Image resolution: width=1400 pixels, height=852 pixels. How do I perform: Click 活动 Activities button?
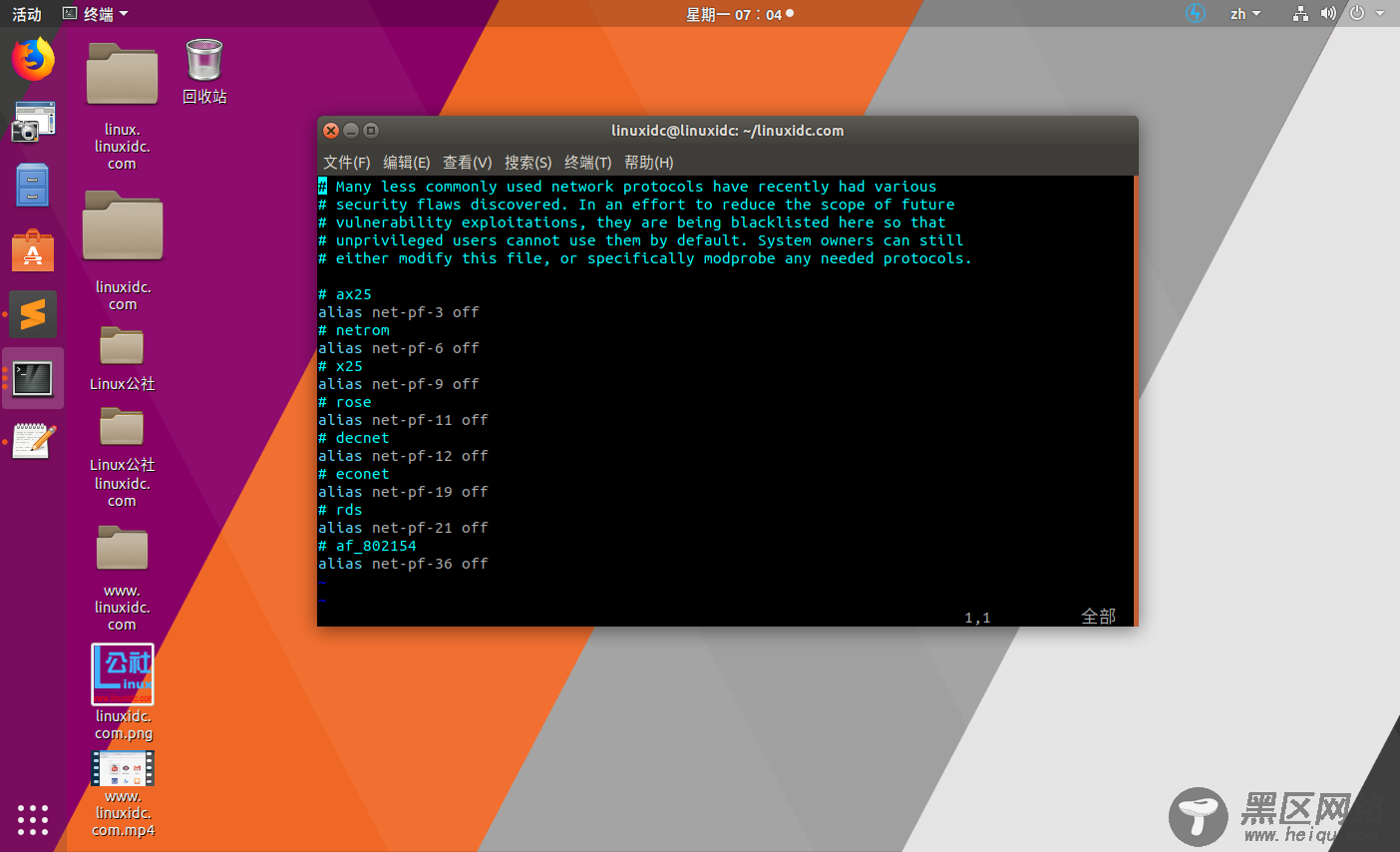(x=27, y=14)
